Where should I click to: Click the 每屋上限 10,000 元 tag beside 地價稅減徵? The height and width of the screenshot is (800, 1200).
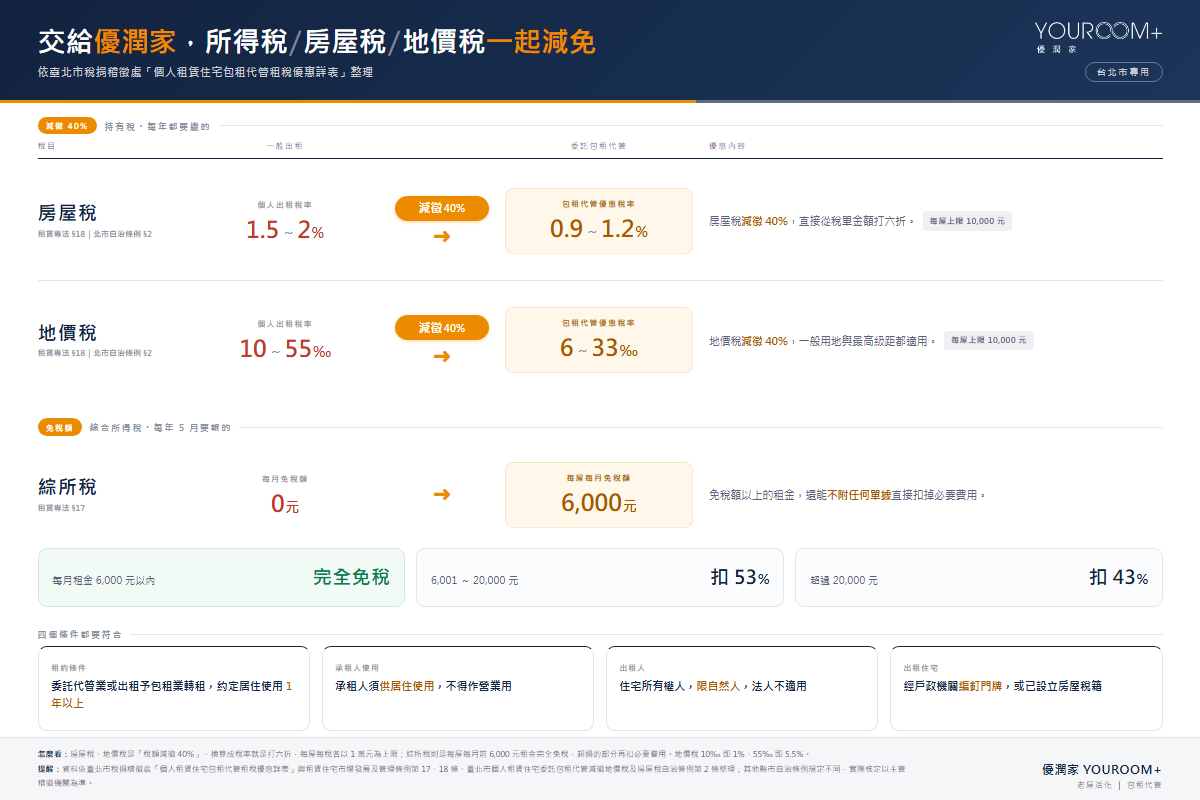tap(988, 340)
